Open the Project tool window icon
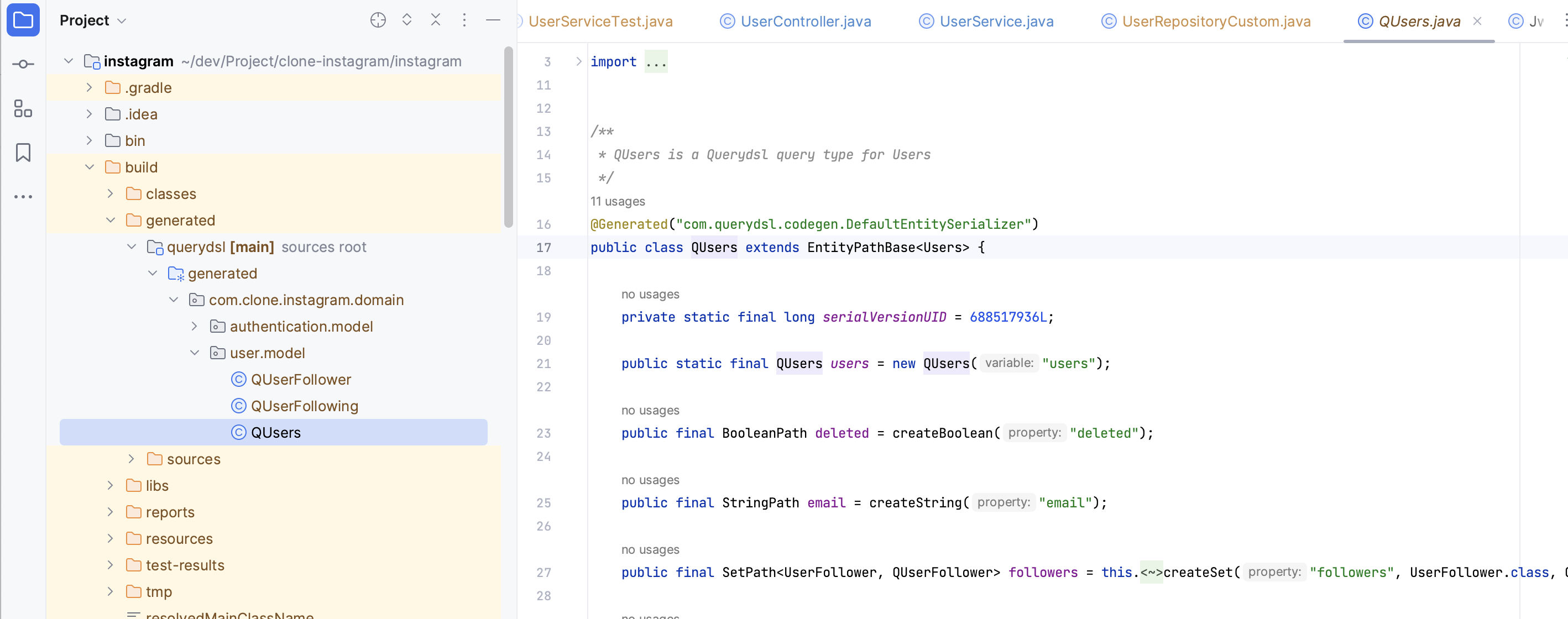1568x619 pixels. [x=23, y=20]
